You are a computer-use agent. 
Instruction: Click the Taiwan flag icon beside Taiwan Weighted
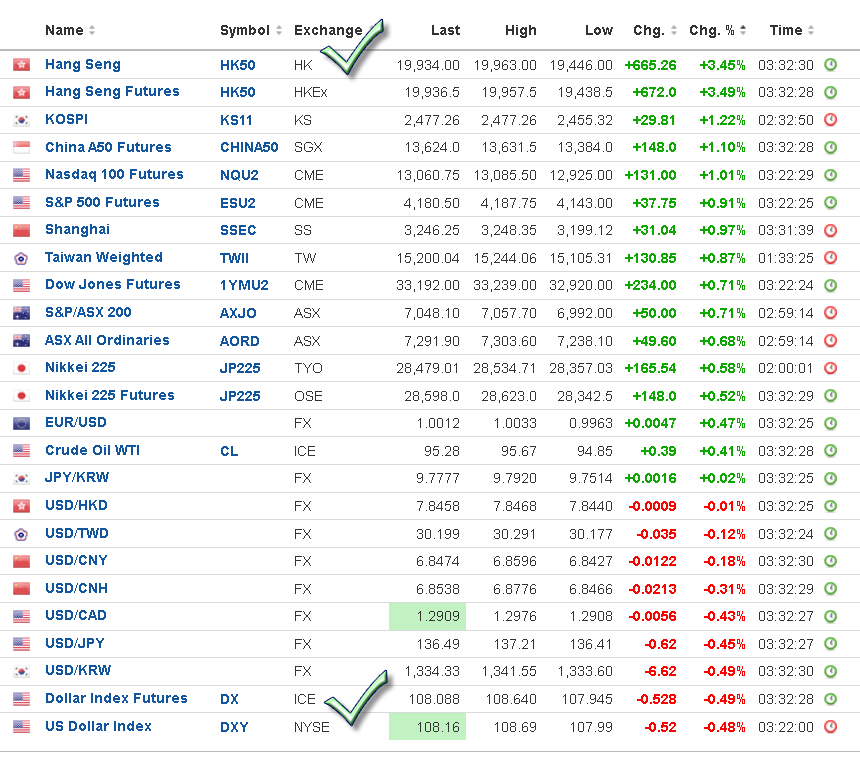click(21, 258)
